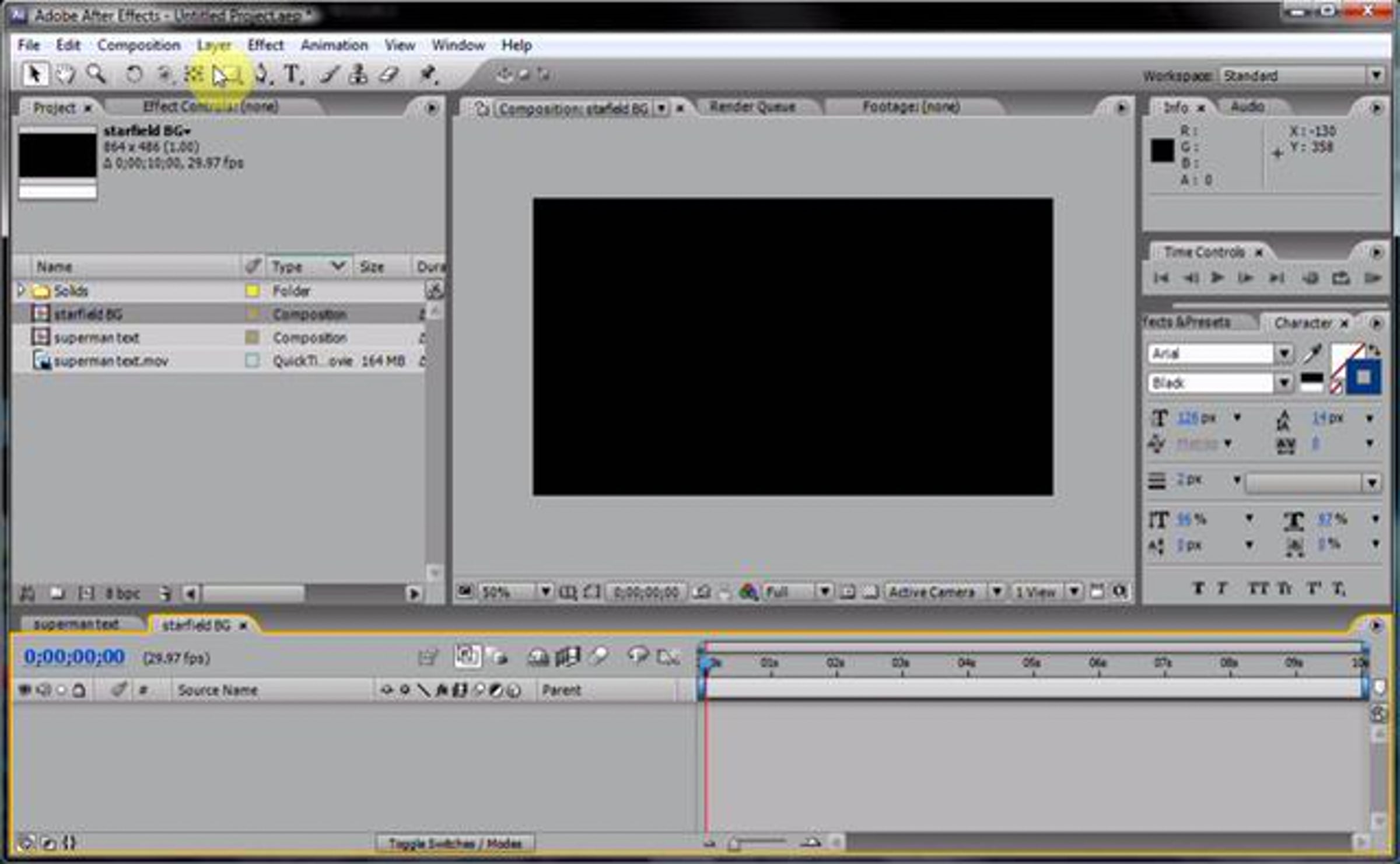Click Toggle Switches / Modes button
The height and width of the screenshot is (864, 1400).
pyautogui.click(x=455, y=843)
